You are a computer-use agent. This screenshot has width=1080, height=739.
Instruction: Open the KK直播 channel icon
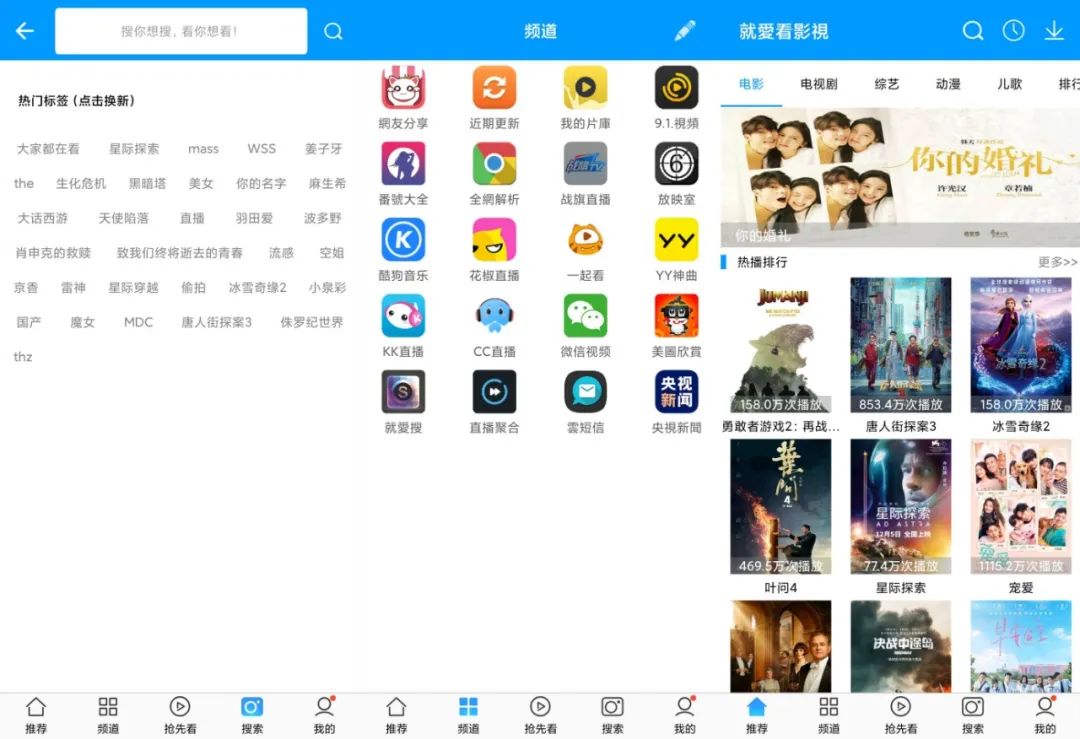404,315
